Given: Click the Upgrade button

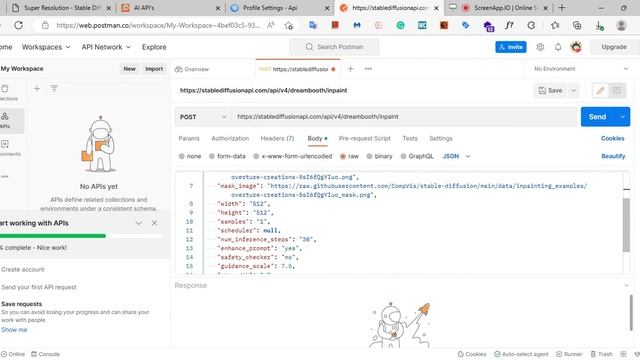Looking at the screenshot, I should tap(613, 47).
